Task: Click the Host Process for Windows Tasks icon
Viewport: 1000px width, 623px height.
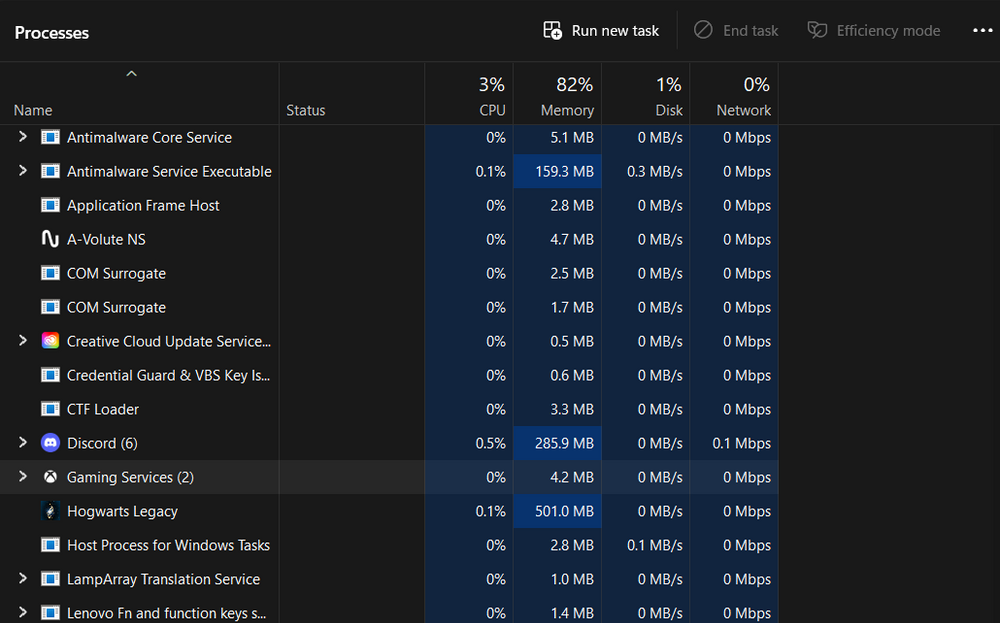Action: (50, 545)
